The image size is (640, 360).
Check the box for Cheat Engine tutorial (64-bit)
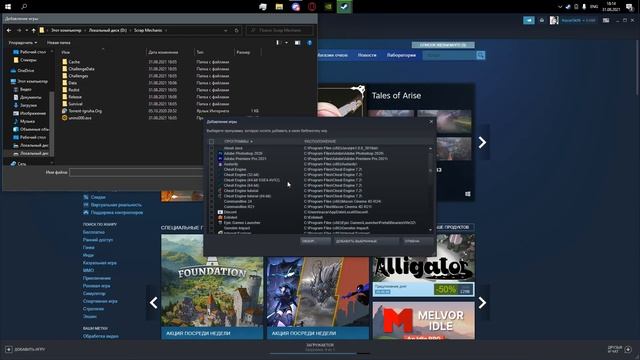(211, 196)
